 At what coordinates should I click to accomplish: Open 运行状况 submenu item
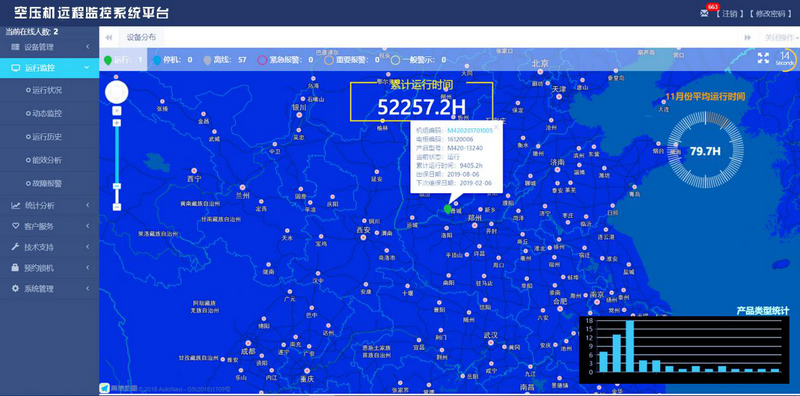pyautogui.click(x=47, y=90)
